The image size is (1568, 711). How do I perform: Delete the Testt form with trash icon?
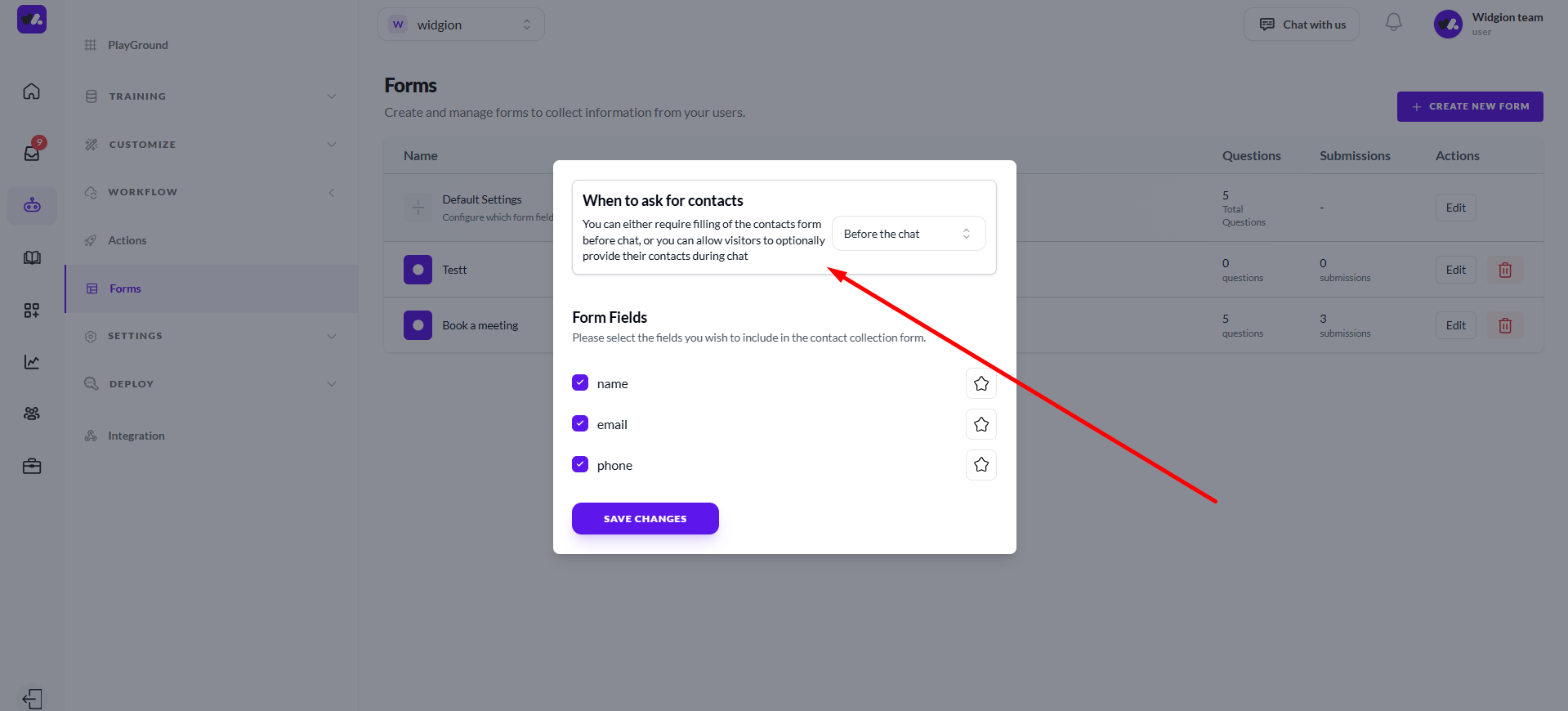click(x=1505, y=270)
